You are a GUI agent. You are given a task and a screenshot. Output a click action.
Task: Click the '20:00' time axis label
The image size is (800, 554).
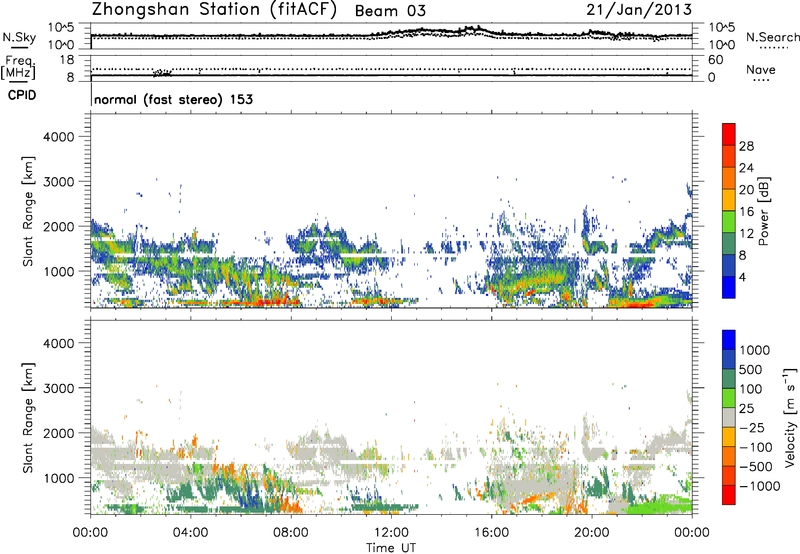(592, 533)
